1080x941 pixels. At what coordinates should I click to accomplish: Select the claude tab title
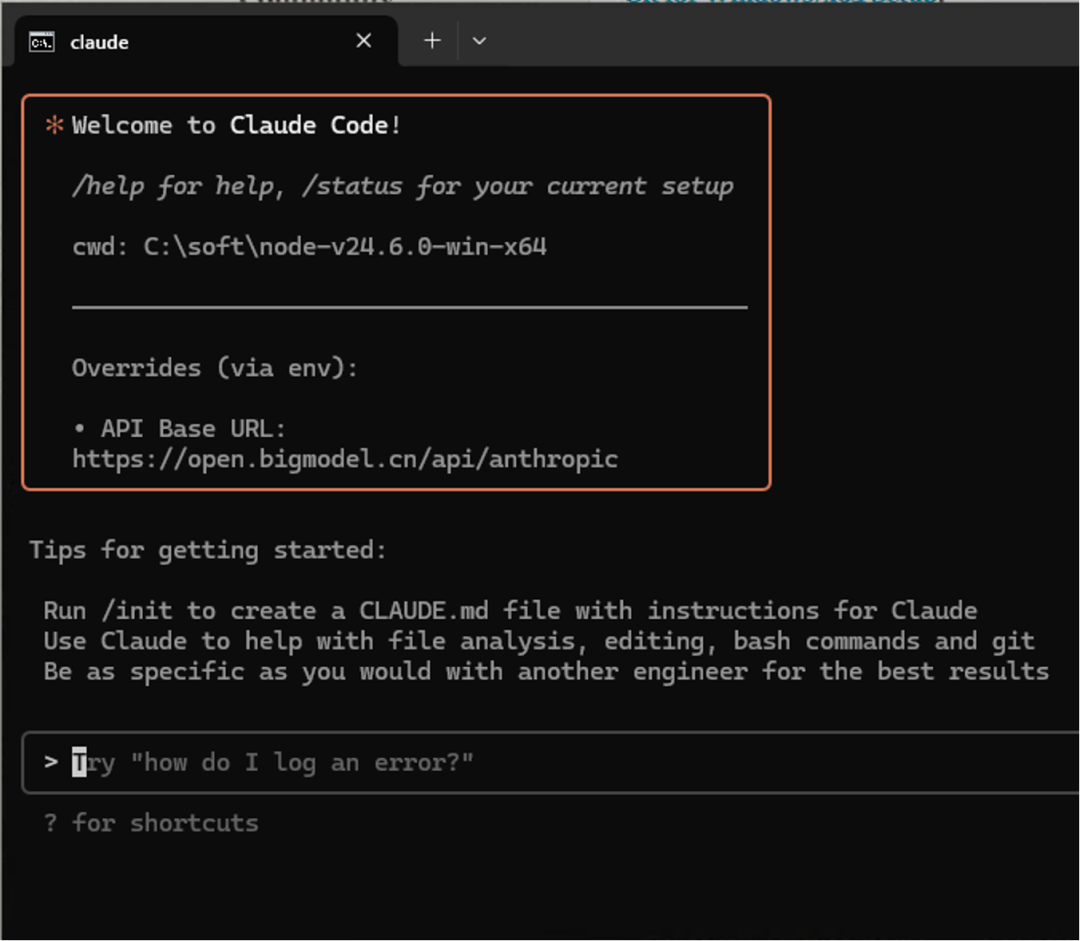coord(99,43)
